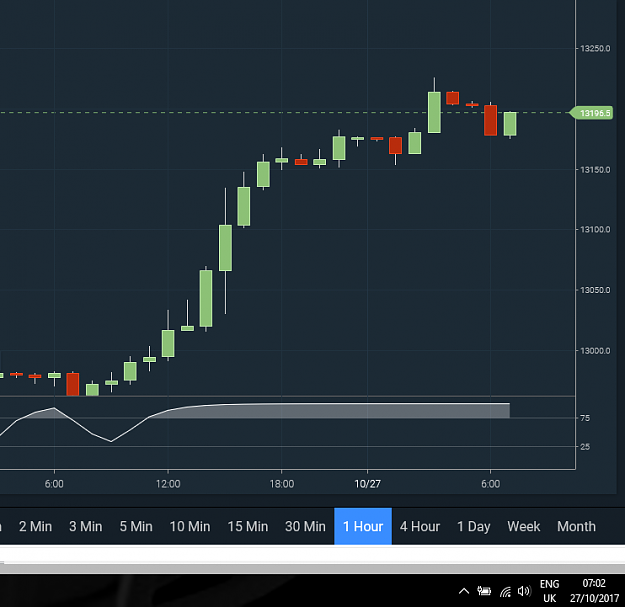Click the overbought shaded indicator band
This screenshot has height=607, width=625.
point(331,411)
